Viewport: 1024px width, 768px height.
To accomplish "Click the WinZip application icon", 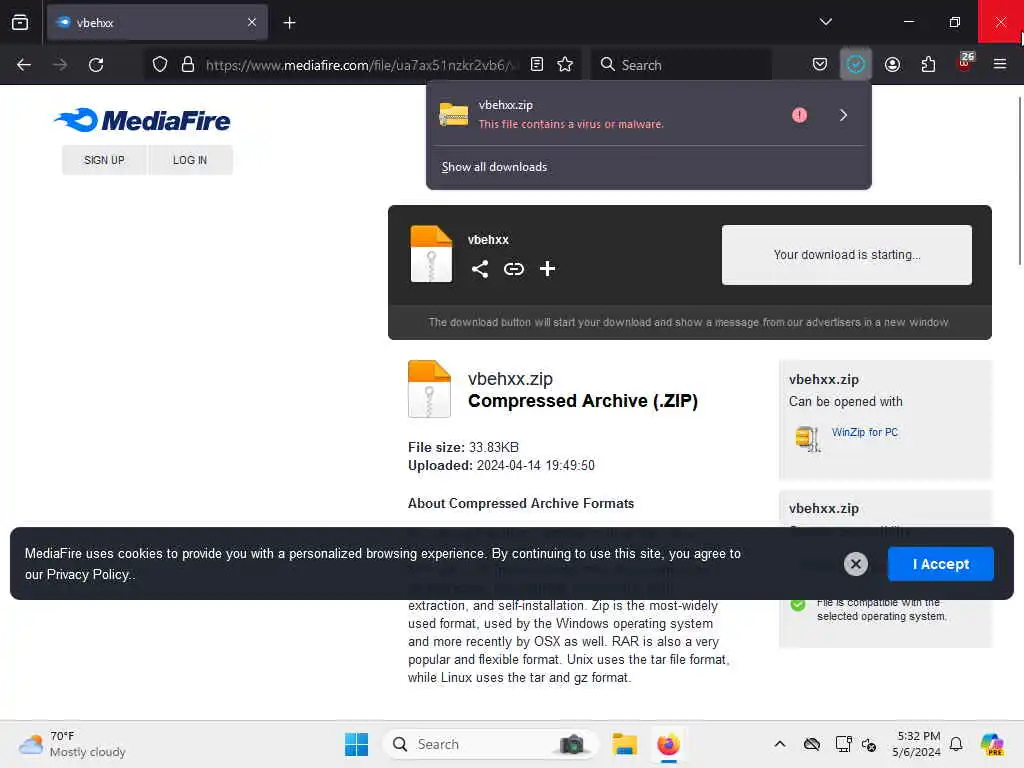I will [808, 438].
